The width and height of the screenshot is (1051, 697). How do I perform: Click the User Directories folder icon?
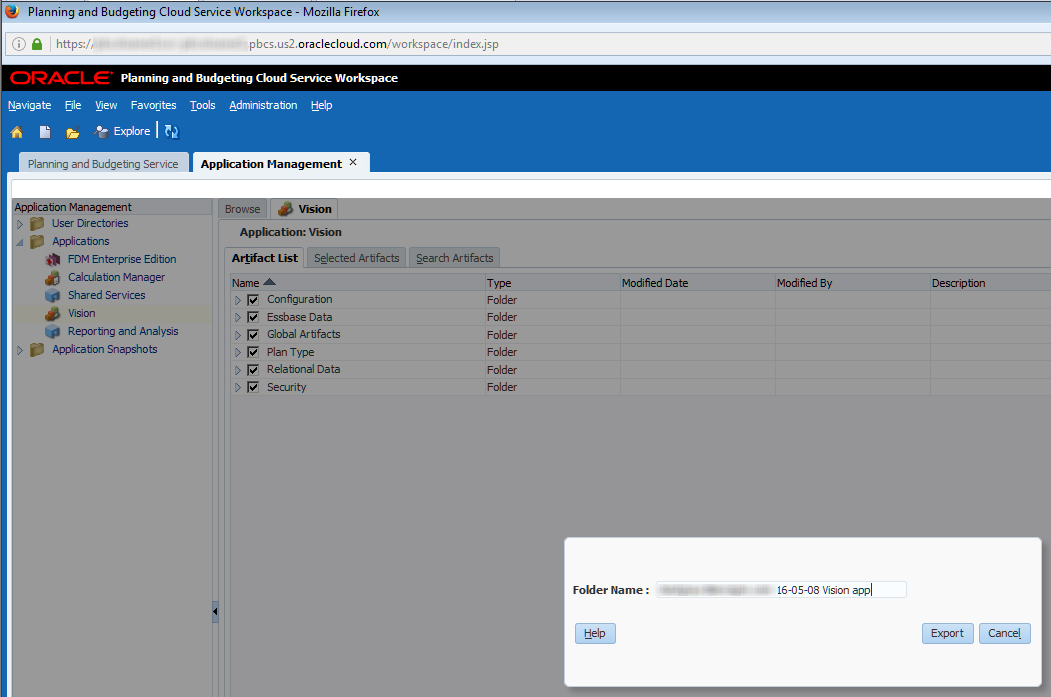[x=38, y=223]
